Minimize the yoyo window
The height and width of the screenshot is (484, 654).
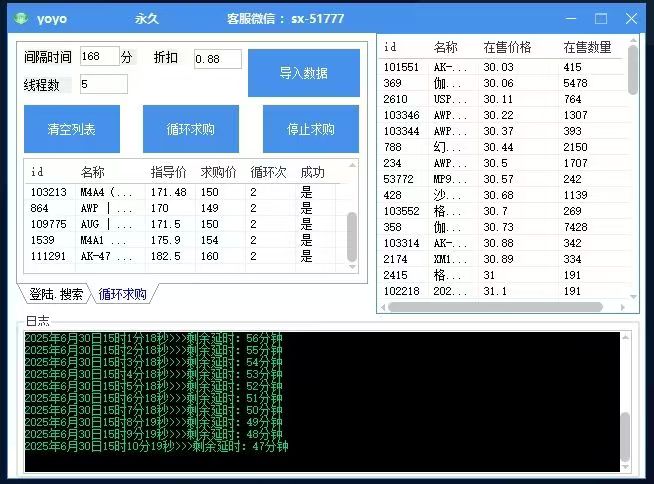[x=571, y=19]
